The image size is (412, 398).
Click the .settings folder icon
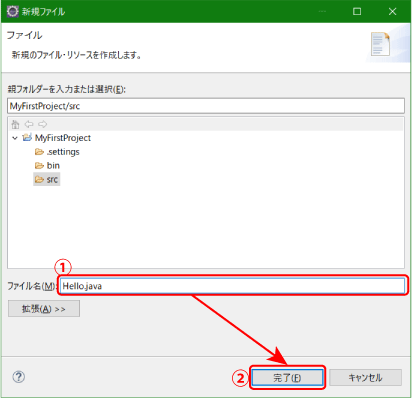tap(39, 152)
